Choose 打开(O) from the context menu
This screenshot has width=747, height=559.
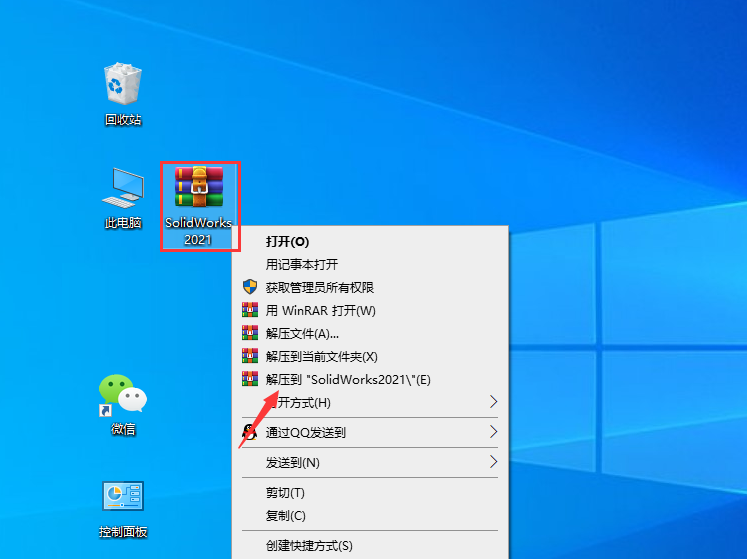[x=370, y=242]
